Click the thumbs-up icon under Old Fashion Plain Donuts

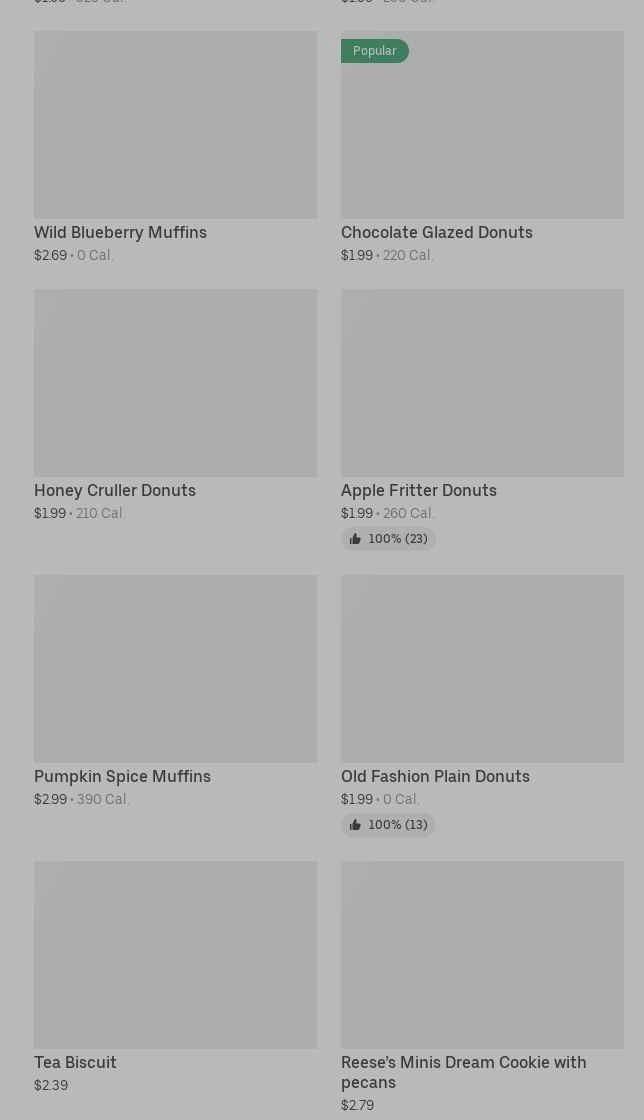coord(355,825)
